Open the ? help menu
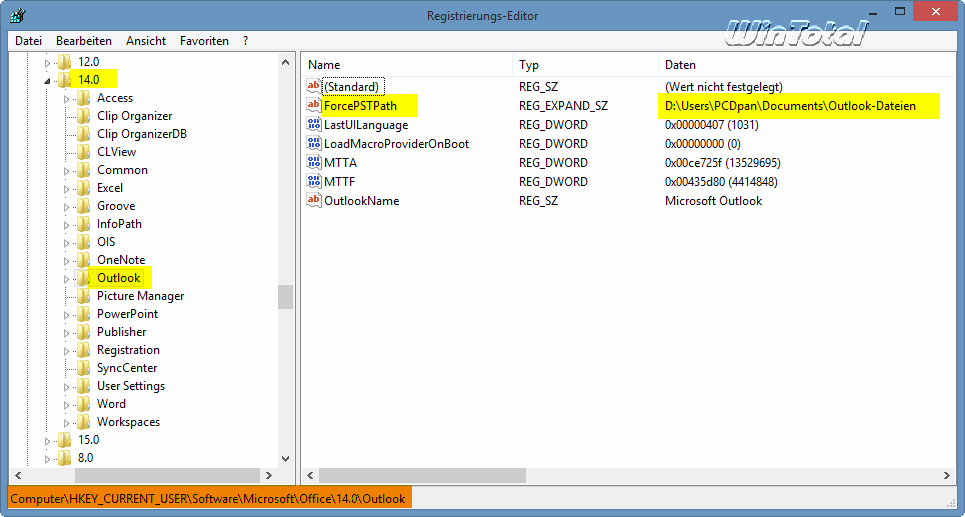This screenshot has width=965, height=517. coord(246,41)
